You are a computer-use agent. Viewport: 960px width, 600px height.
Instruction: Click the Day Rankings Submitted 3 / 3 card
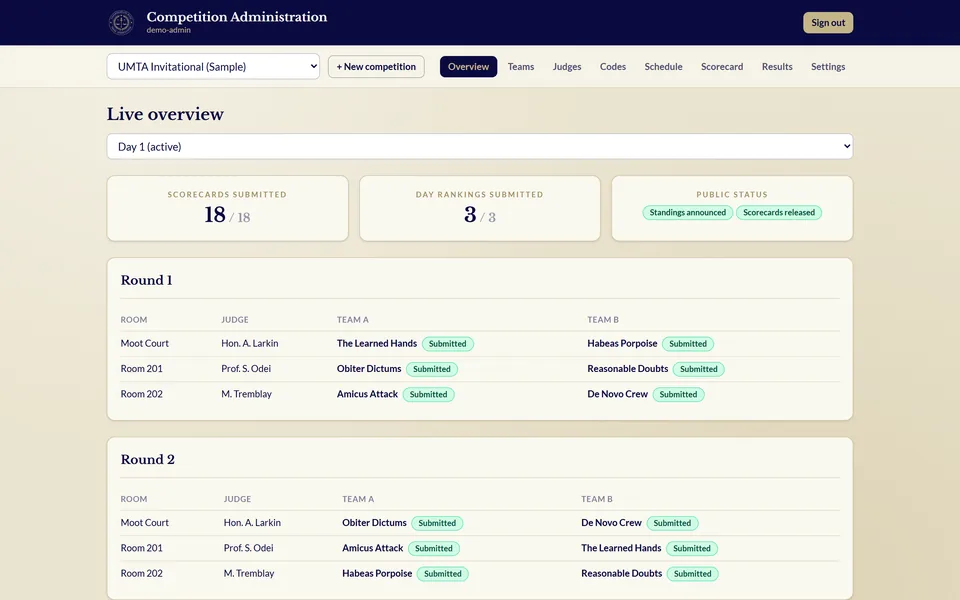click(x=479, y=208)
